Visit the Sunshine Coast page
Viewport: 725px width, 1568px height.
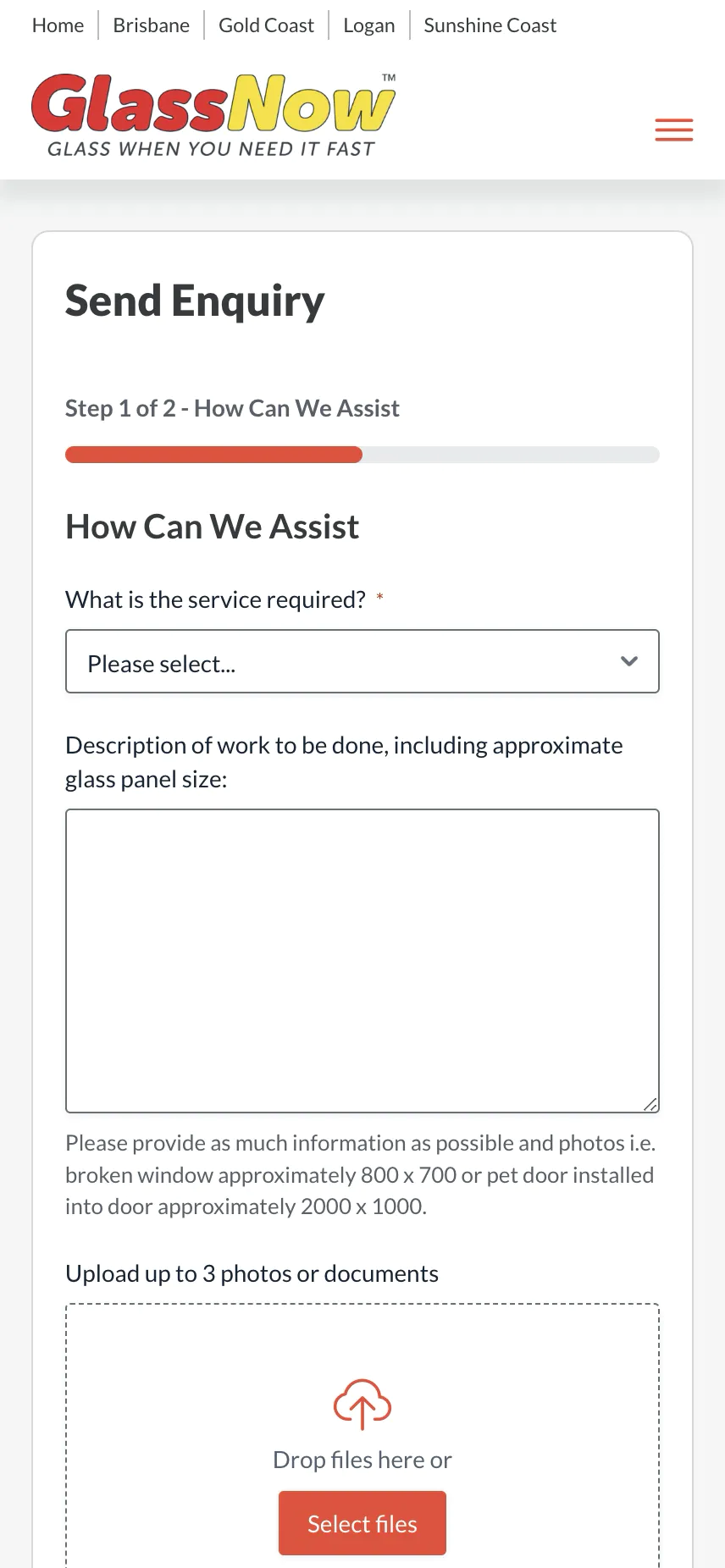click(490, 25)
